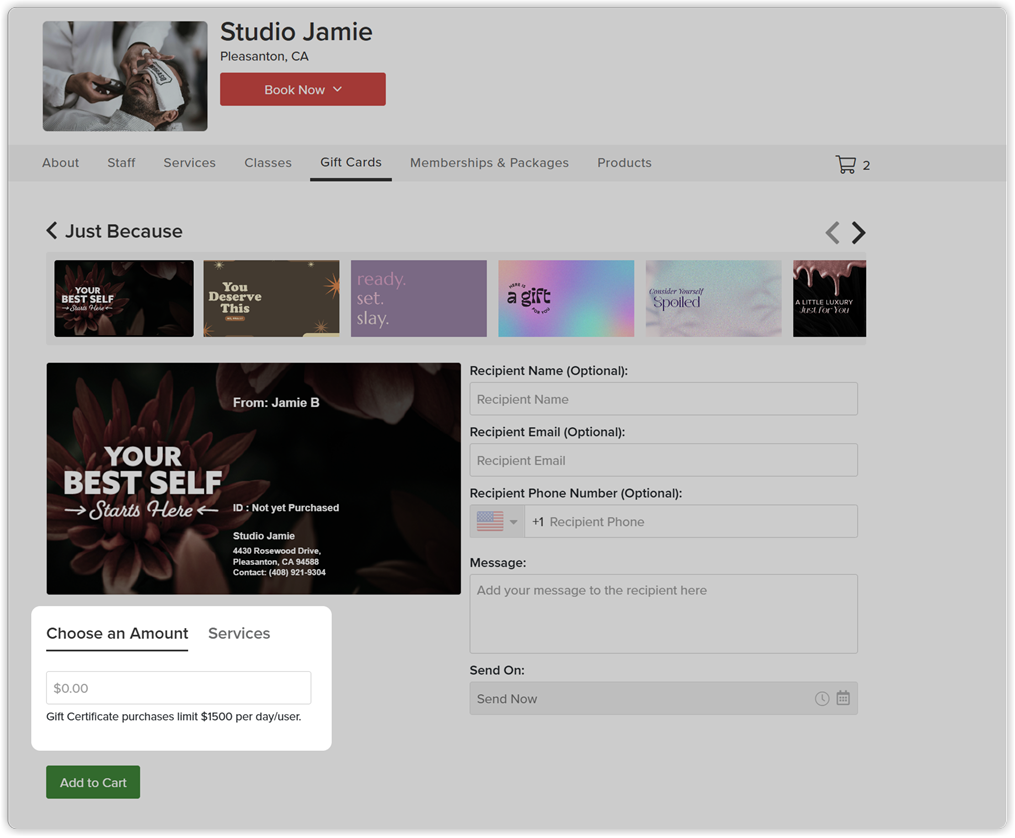Click the $0.00 amount field

[x=179, y=688]
